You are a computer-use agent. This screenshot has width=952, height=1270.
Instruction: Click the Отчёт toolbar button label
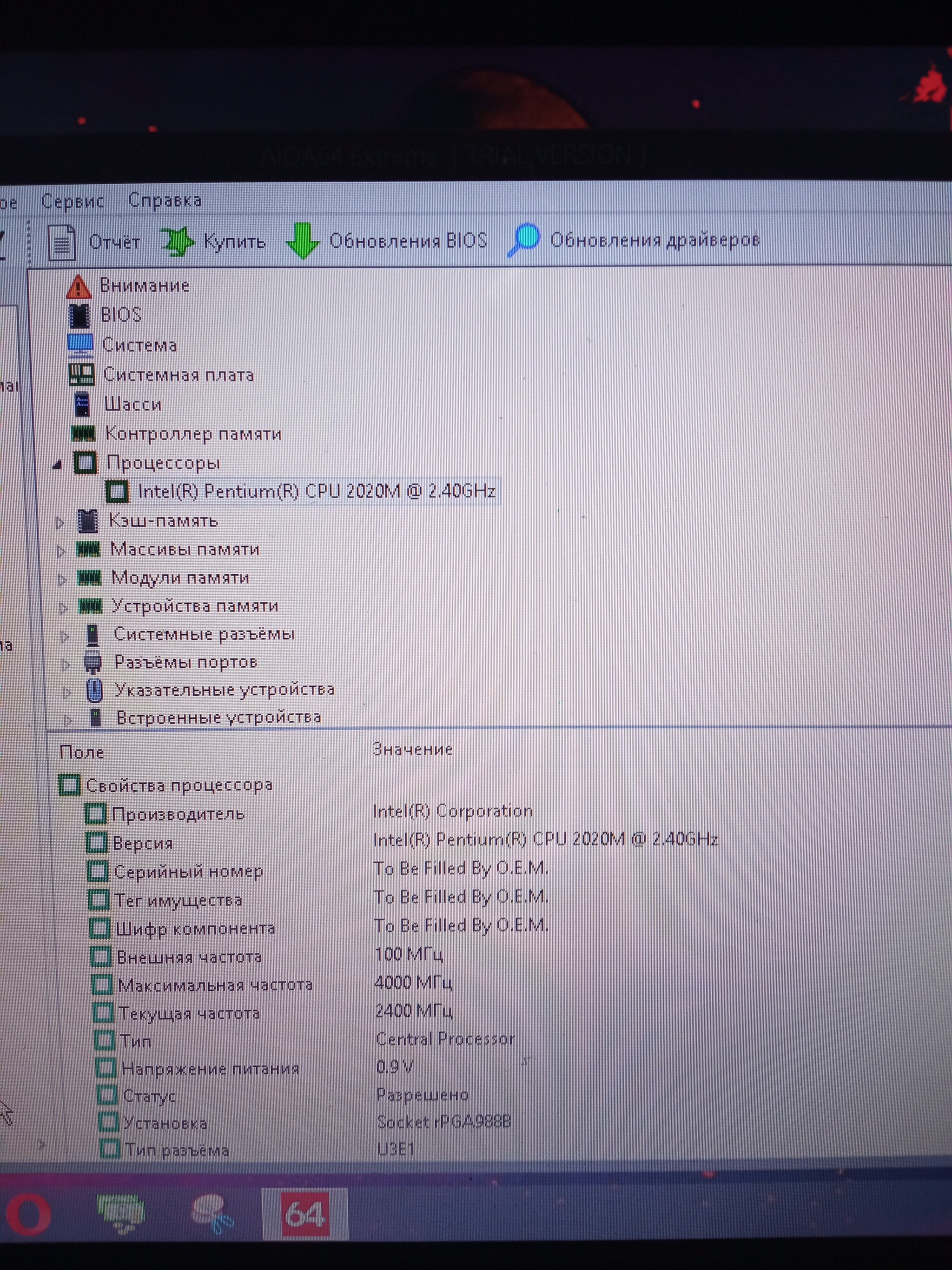(x=114, y=242)
